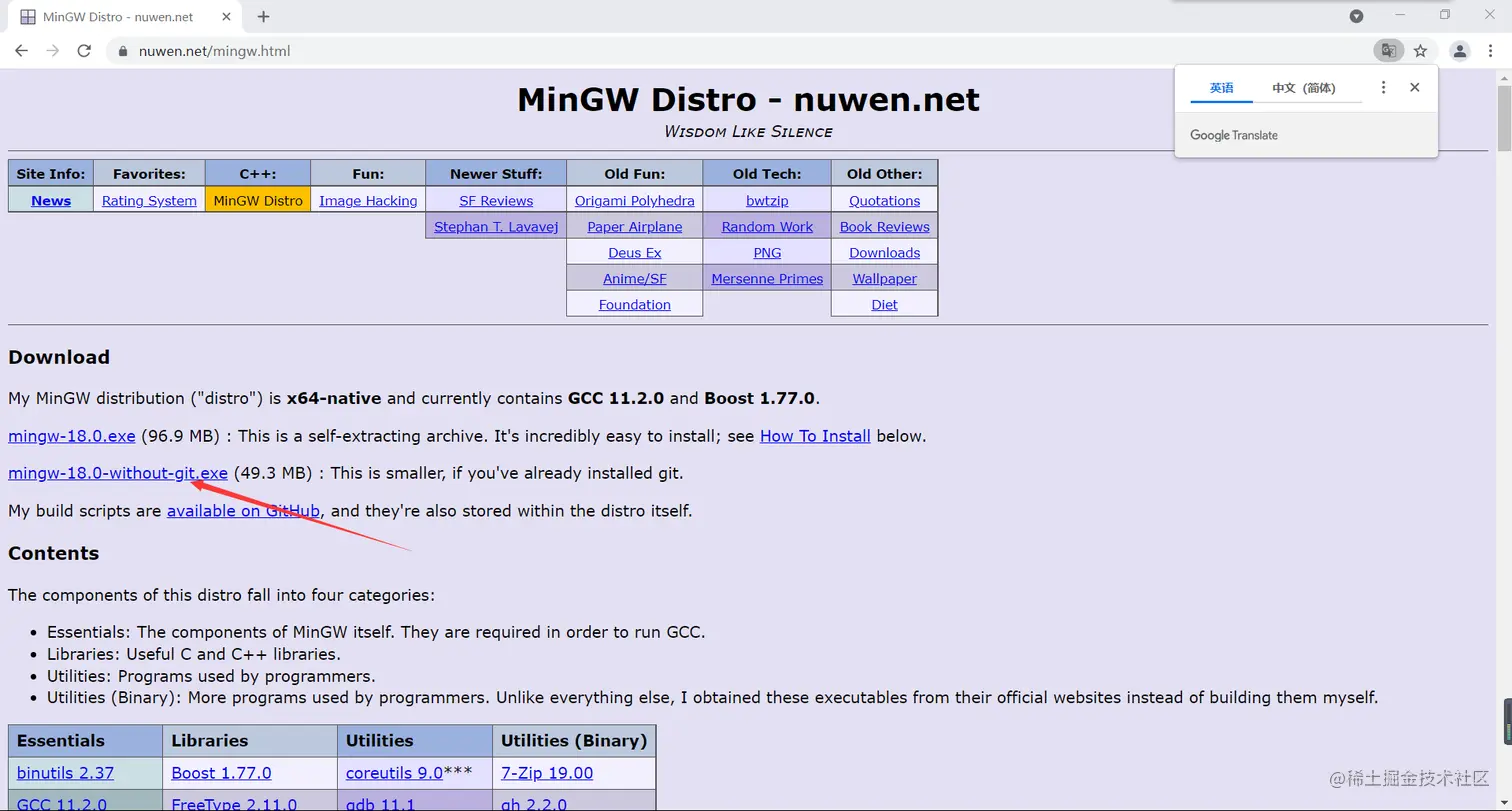Open the binutils 2.37 link
Image resolution: width=1512 pixels, height=811 pixels.
65,773
